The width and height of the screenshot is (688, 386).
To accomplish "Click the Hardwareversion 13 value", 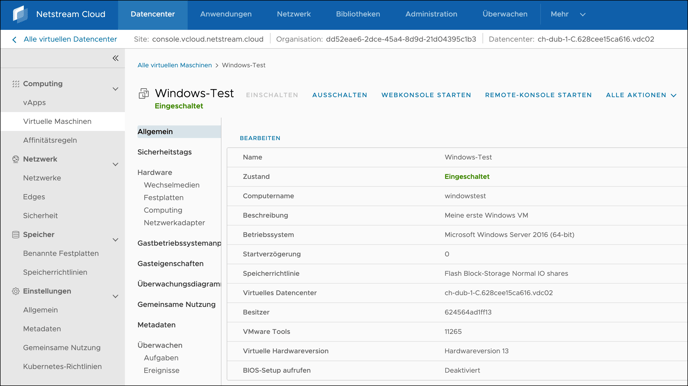I will pyautogui.click(x=477, y=351).
